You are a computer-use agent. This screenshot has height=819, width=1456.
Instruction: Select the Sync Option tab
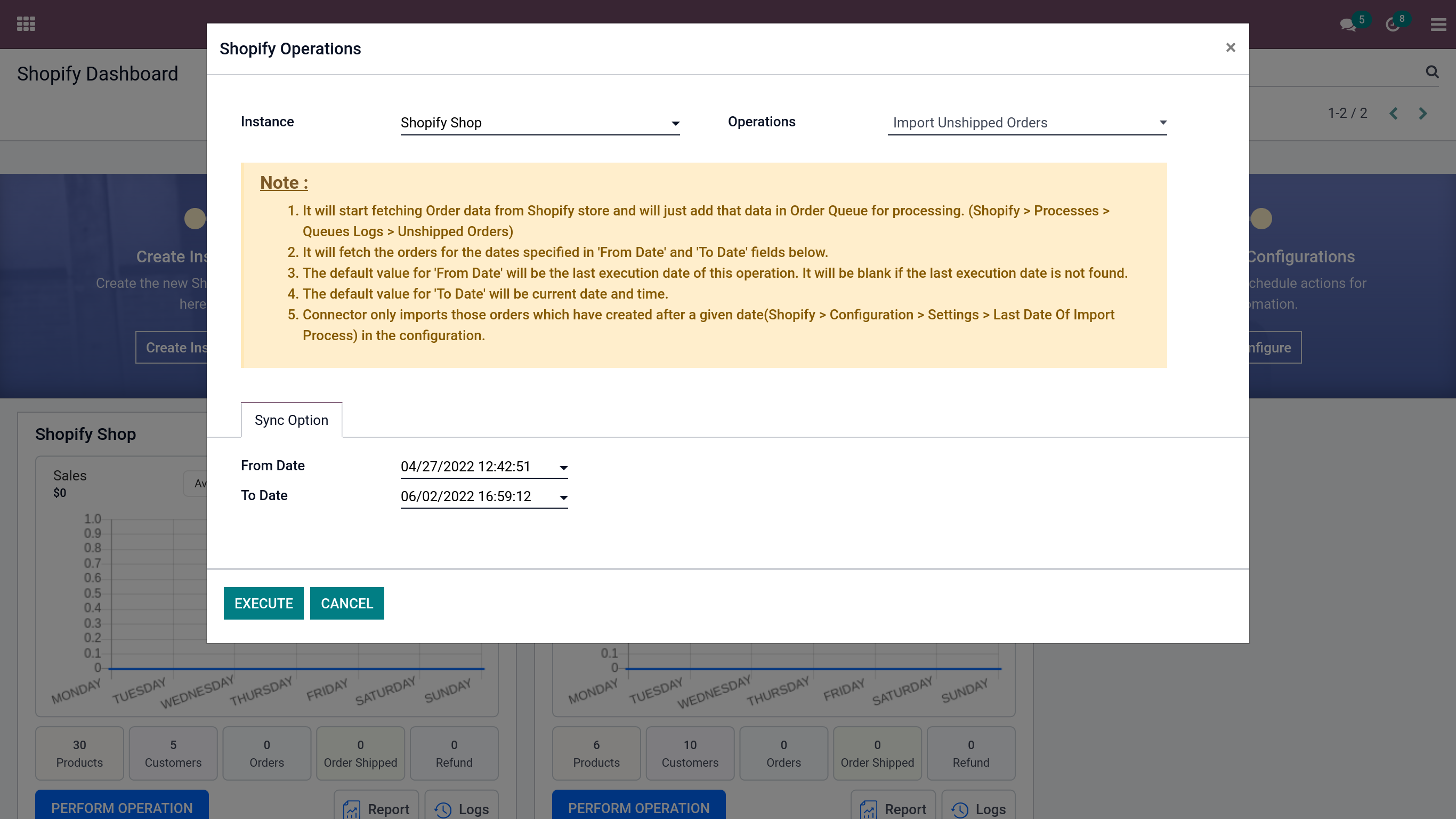(x=292, y=420)
